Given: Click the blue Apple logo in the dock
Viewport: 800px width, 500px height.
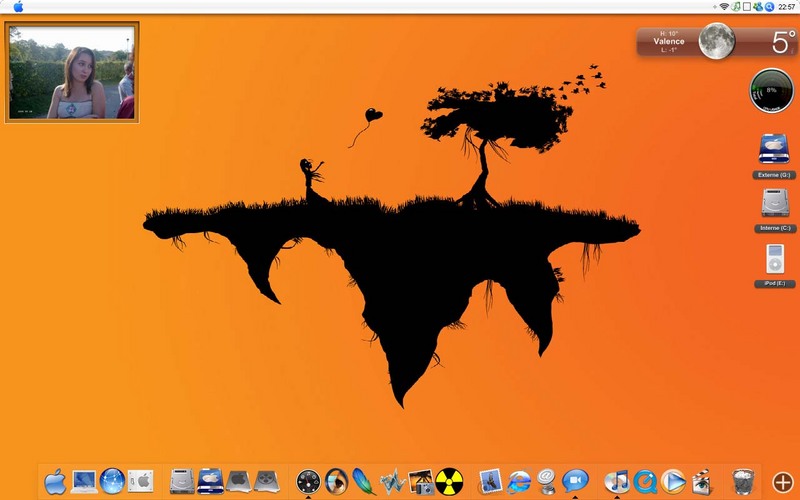Looking at the screenshot, I should point(55,482).
